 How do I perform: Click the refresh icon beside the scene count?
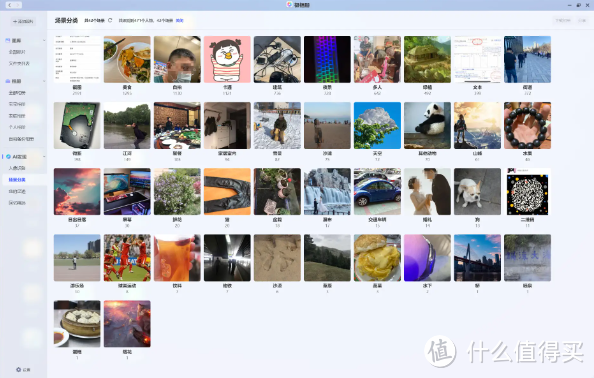coord(110,20)
